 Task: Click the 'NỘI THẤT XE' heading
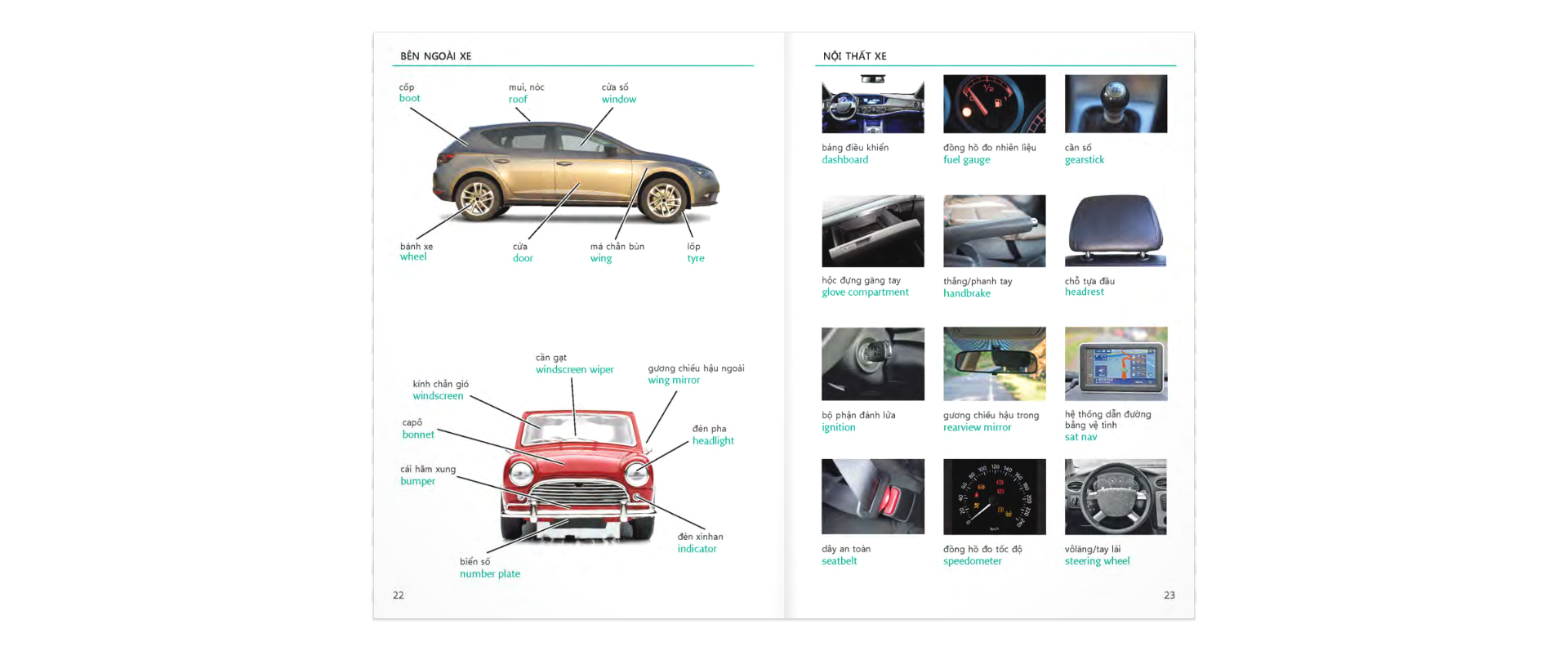(854, 56)
